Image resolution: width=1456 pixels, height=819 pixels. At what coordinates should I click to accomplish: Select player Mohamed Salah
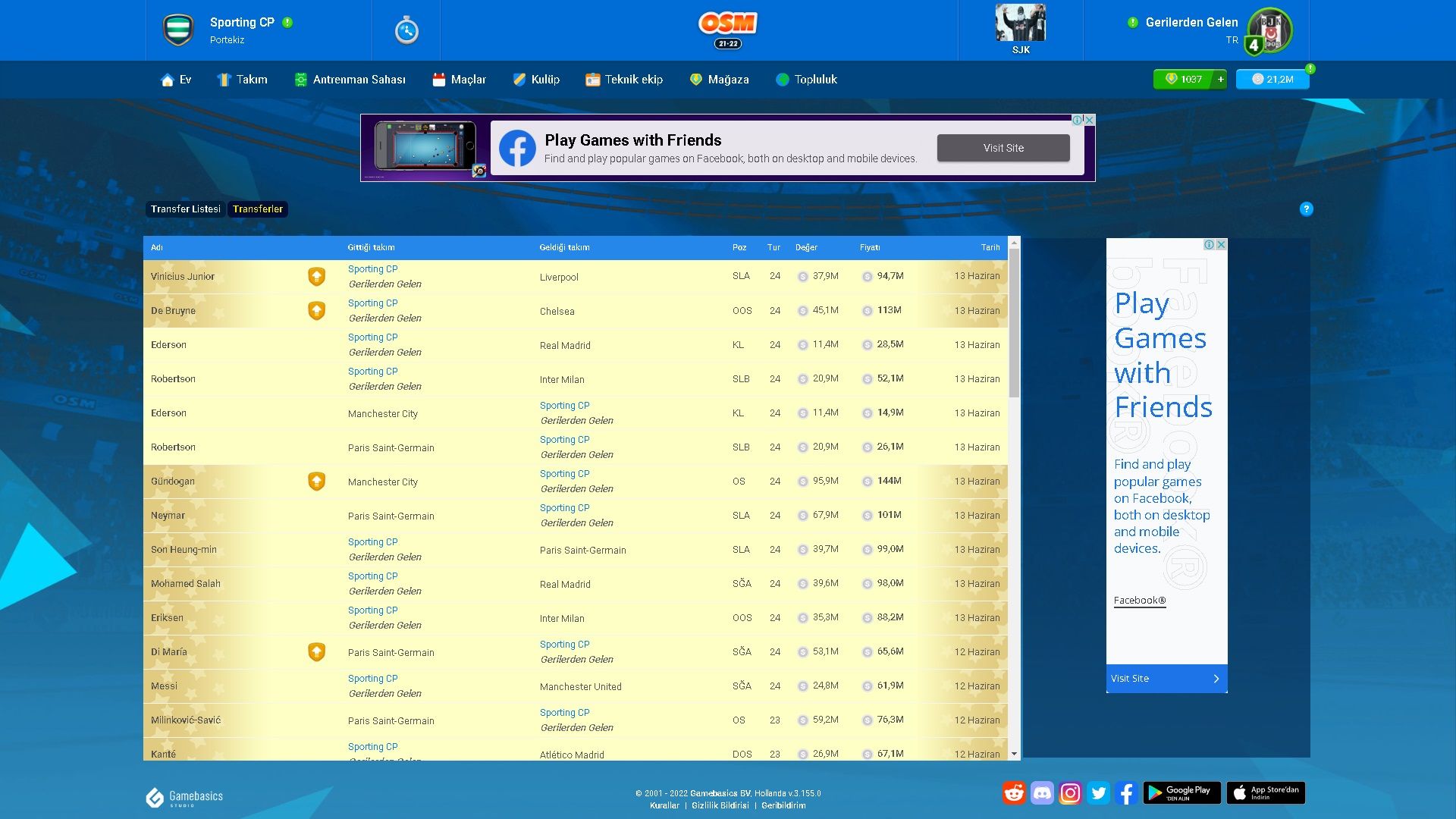(x=186, y=584)
